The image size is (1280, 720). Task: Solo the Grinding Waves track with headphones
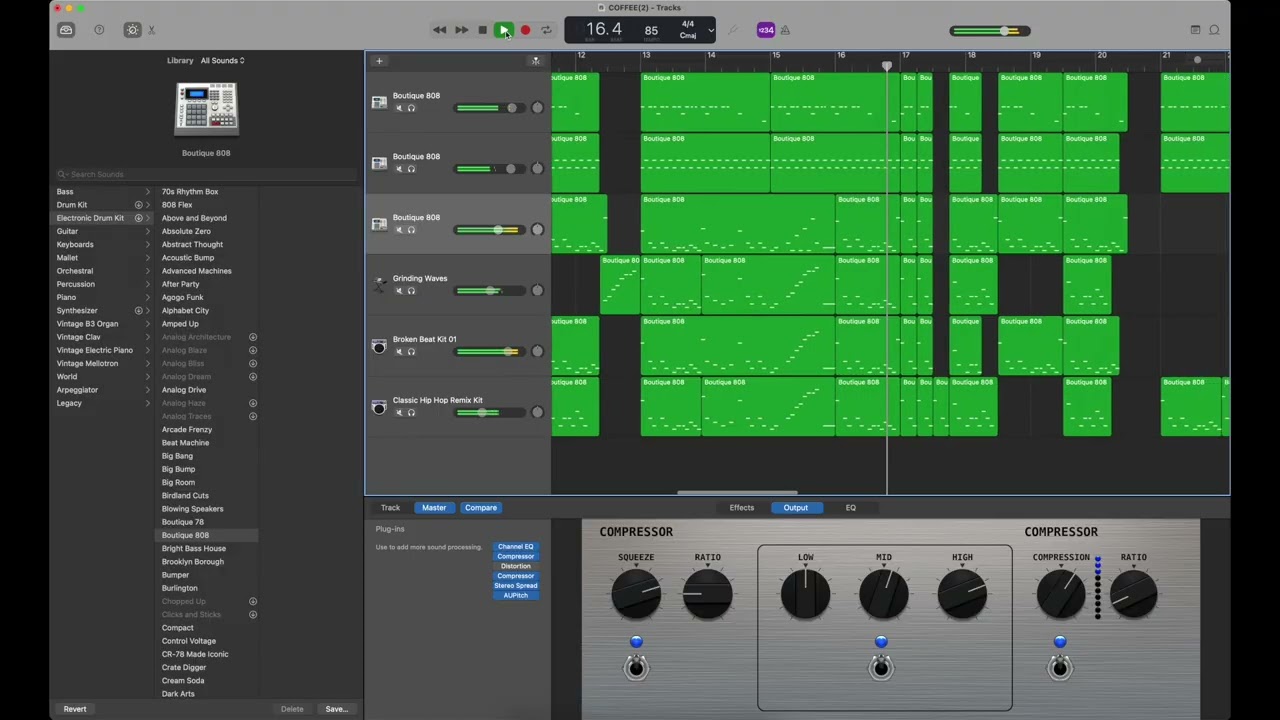point(411,291)
